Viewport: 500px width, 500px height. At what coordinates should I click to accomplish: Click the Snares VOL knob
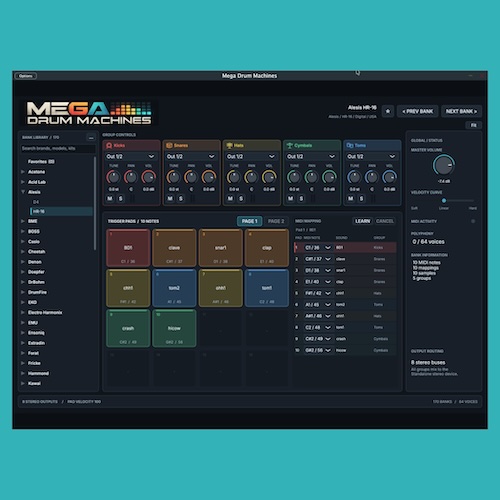coord(209,177)
